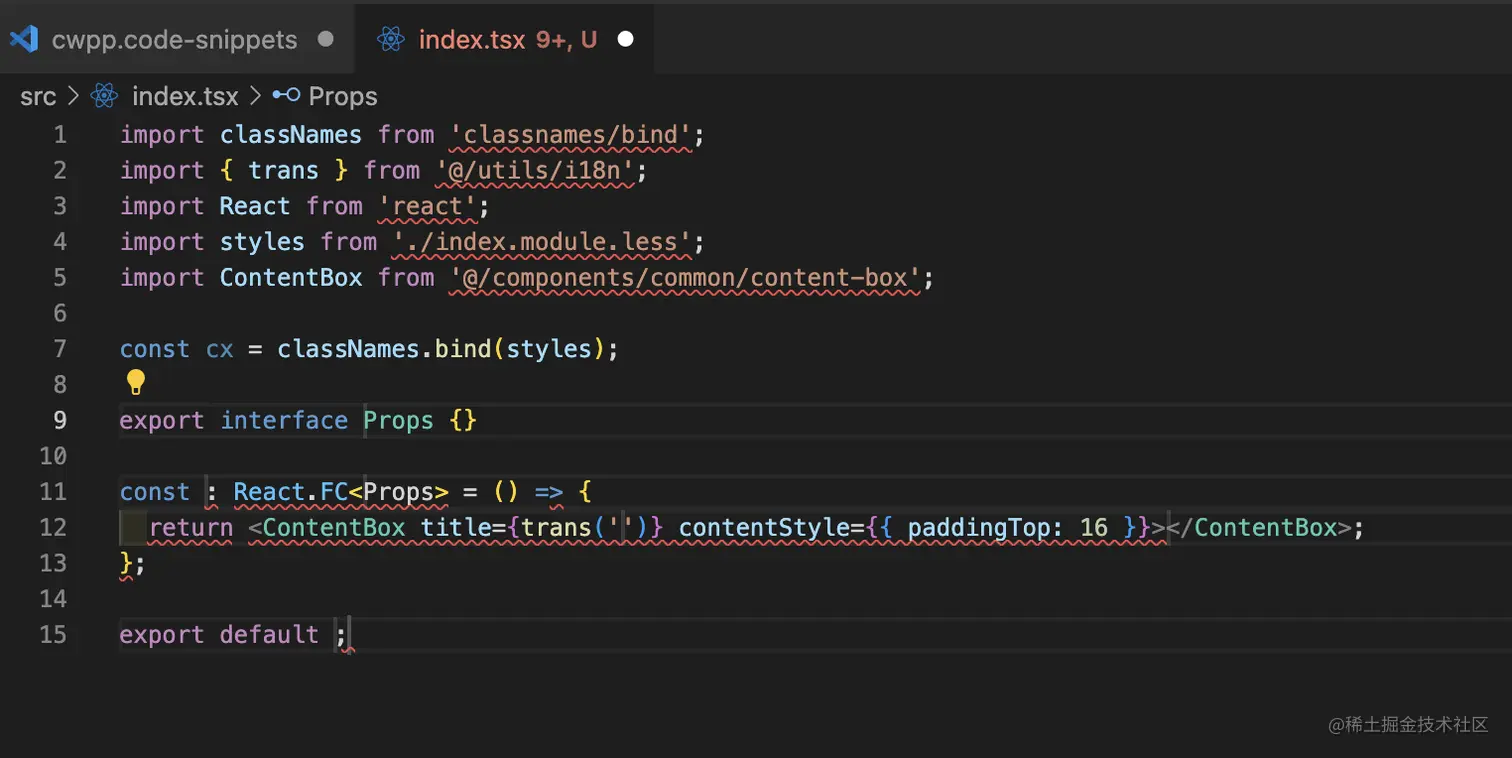
Task: Click the cx variable on line 7
Action: coord(219,349)
